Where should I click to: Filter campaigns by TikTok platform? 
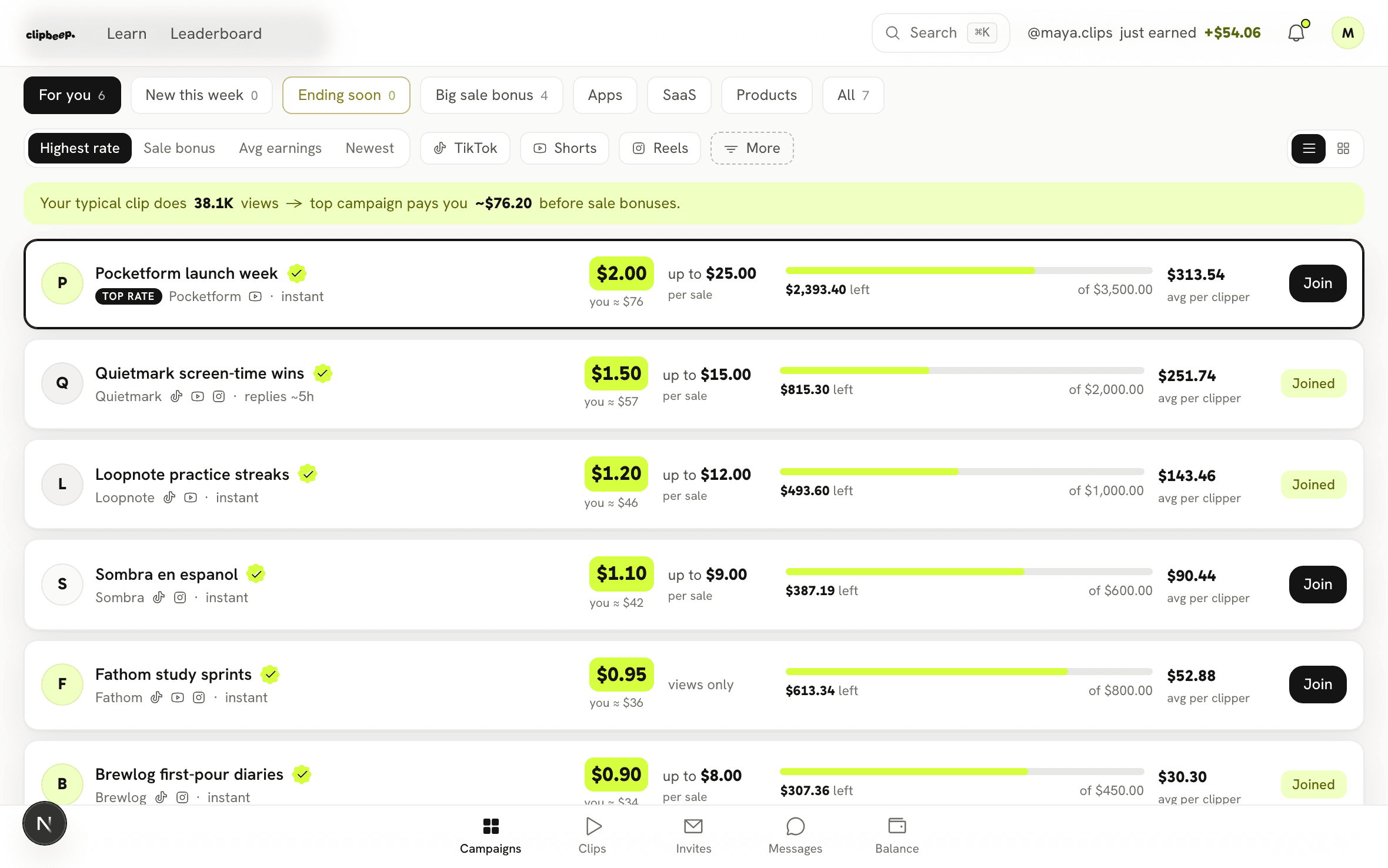465,148
